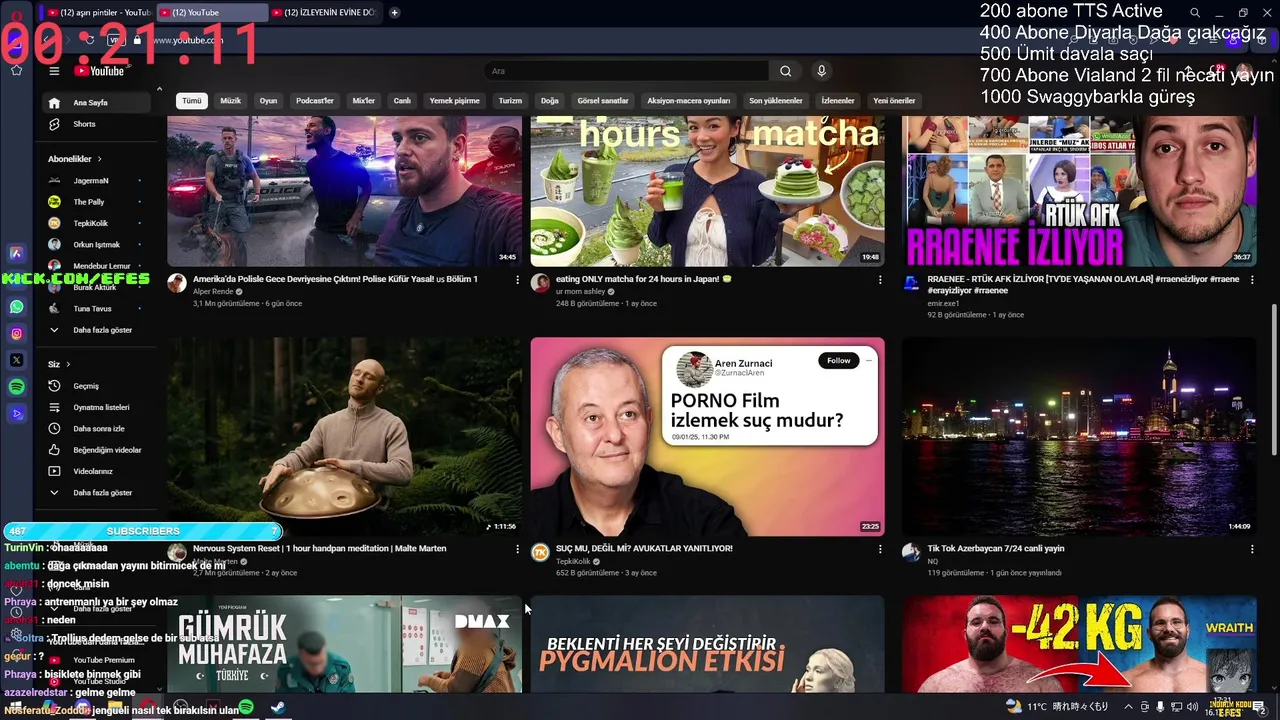Switch to the aşırı pintiler browser tab
This screenshot has height=720, width=1280.
(98, 13)
